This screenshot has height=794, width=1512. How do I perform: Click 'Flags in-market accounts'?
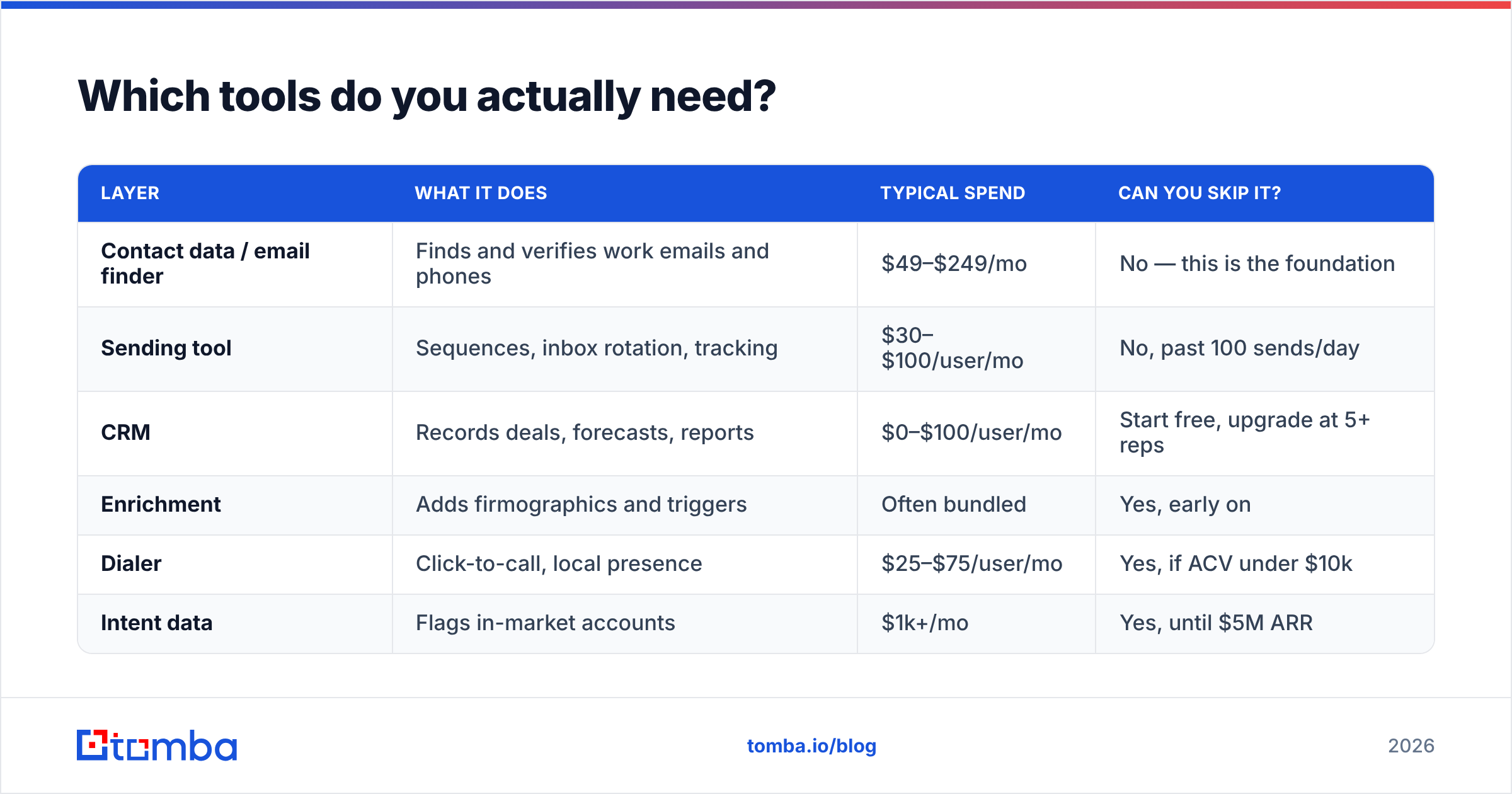(x=546, y=623)
